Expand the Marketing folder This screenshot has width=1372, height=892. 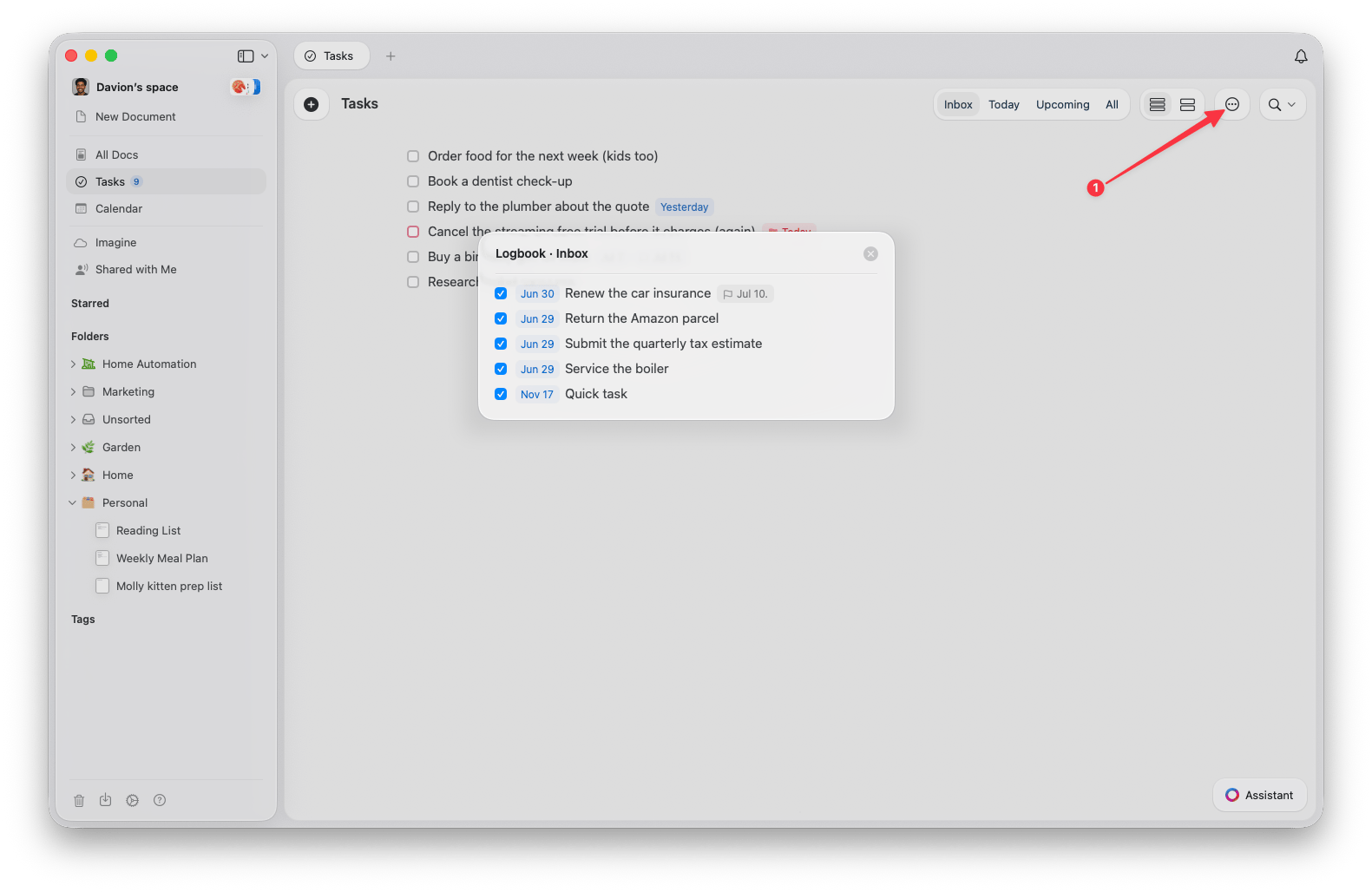73,392
